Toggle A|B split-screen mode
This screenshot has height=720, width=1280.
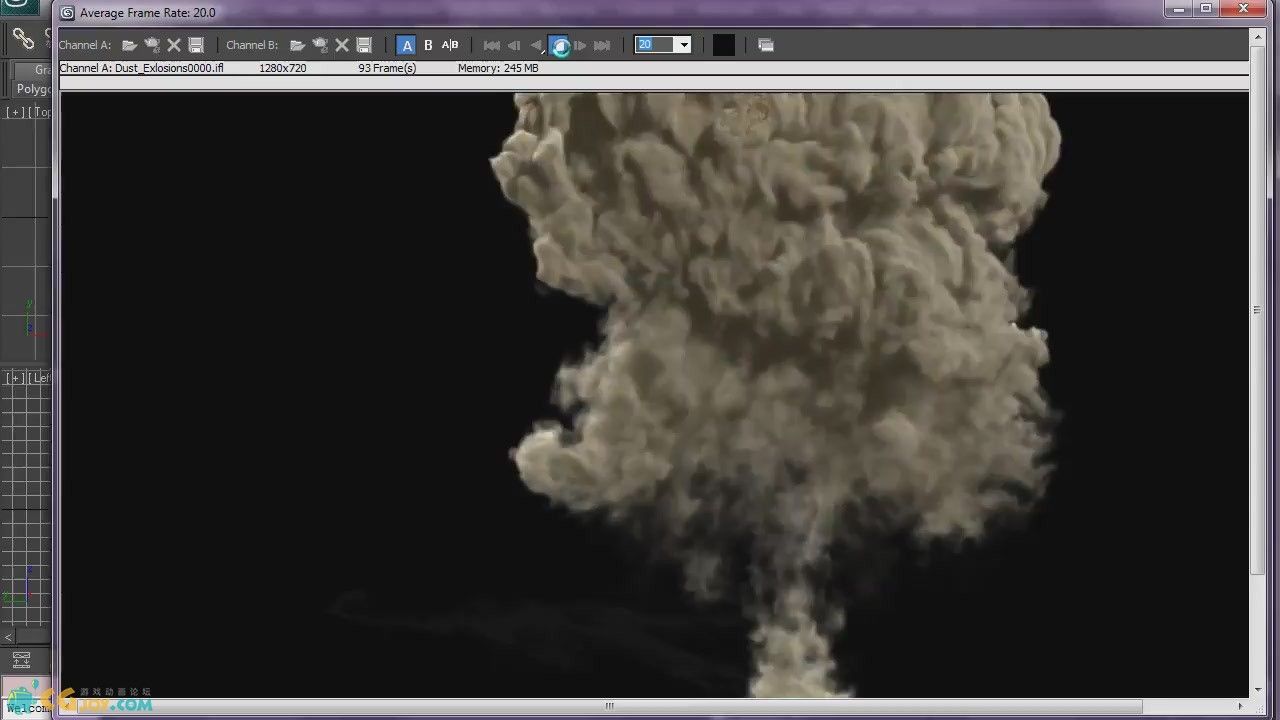coord(450,45)
